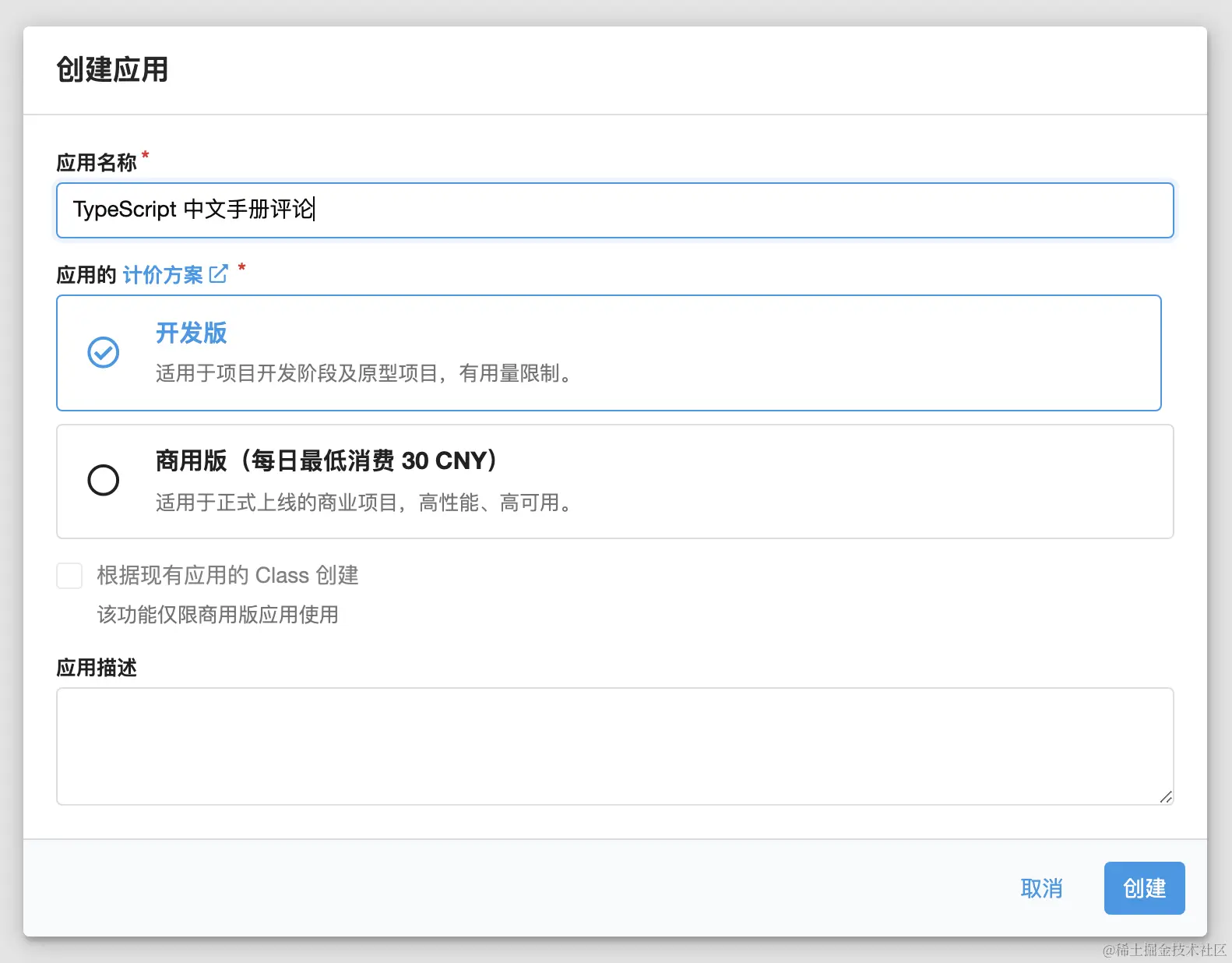
Task: Choose the 开发版 plan card title
Action: coord(192,333)
